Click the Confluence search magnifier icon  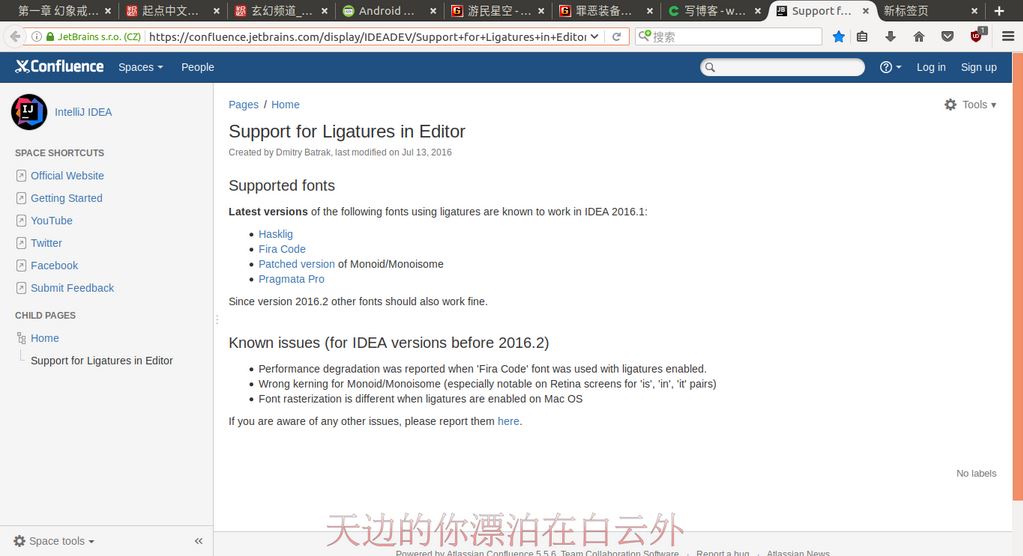[710, 67]
